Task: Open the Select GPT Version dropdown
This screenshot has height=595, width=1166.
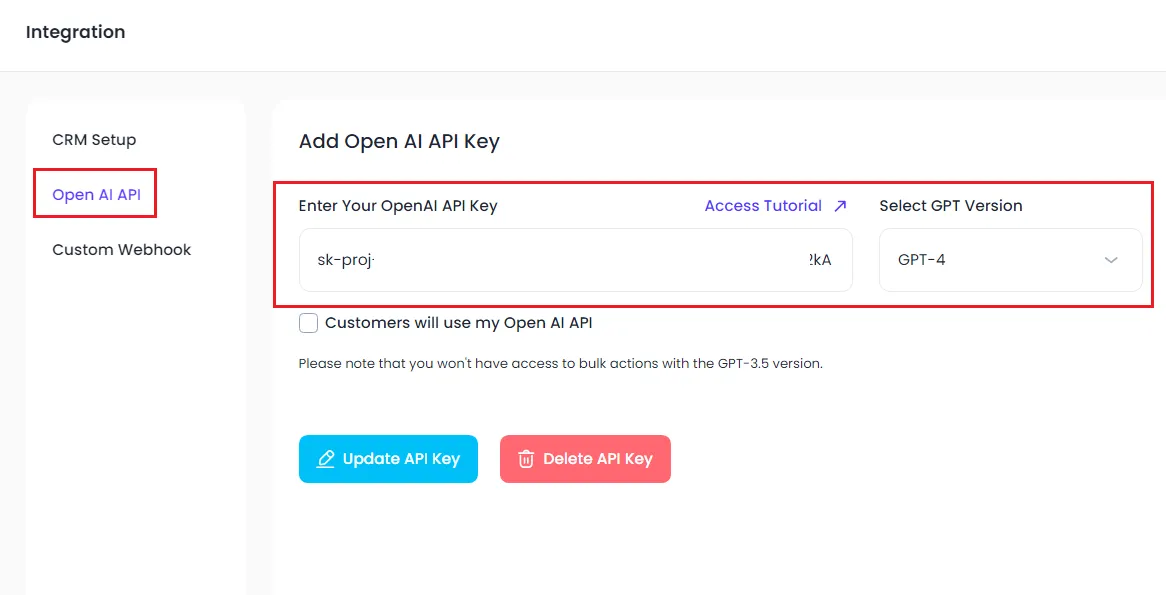Action: coord(1011,260)
